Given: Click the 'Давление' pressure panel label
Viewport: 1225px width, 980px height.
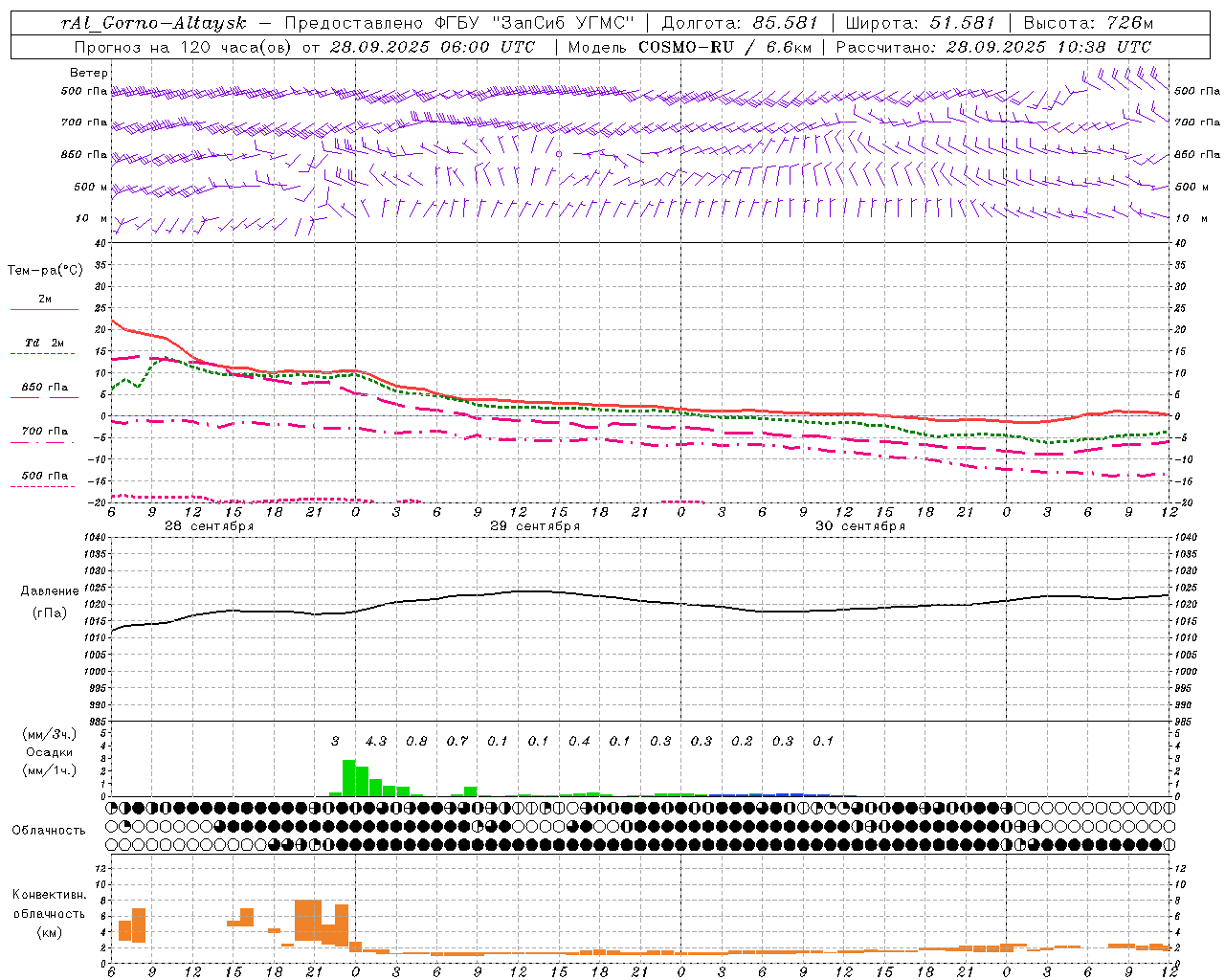Looking at the screenshot, I should coord(50,591).
